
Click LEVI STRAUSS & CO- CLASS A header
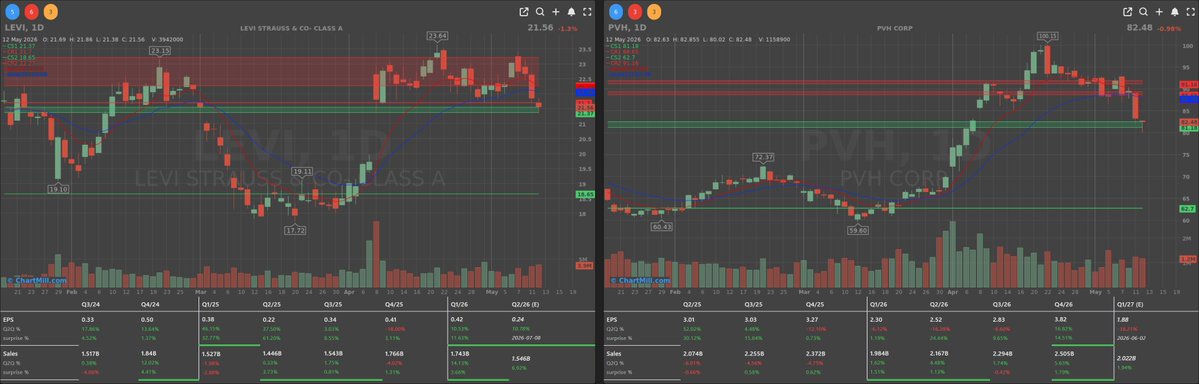[291, 28]
